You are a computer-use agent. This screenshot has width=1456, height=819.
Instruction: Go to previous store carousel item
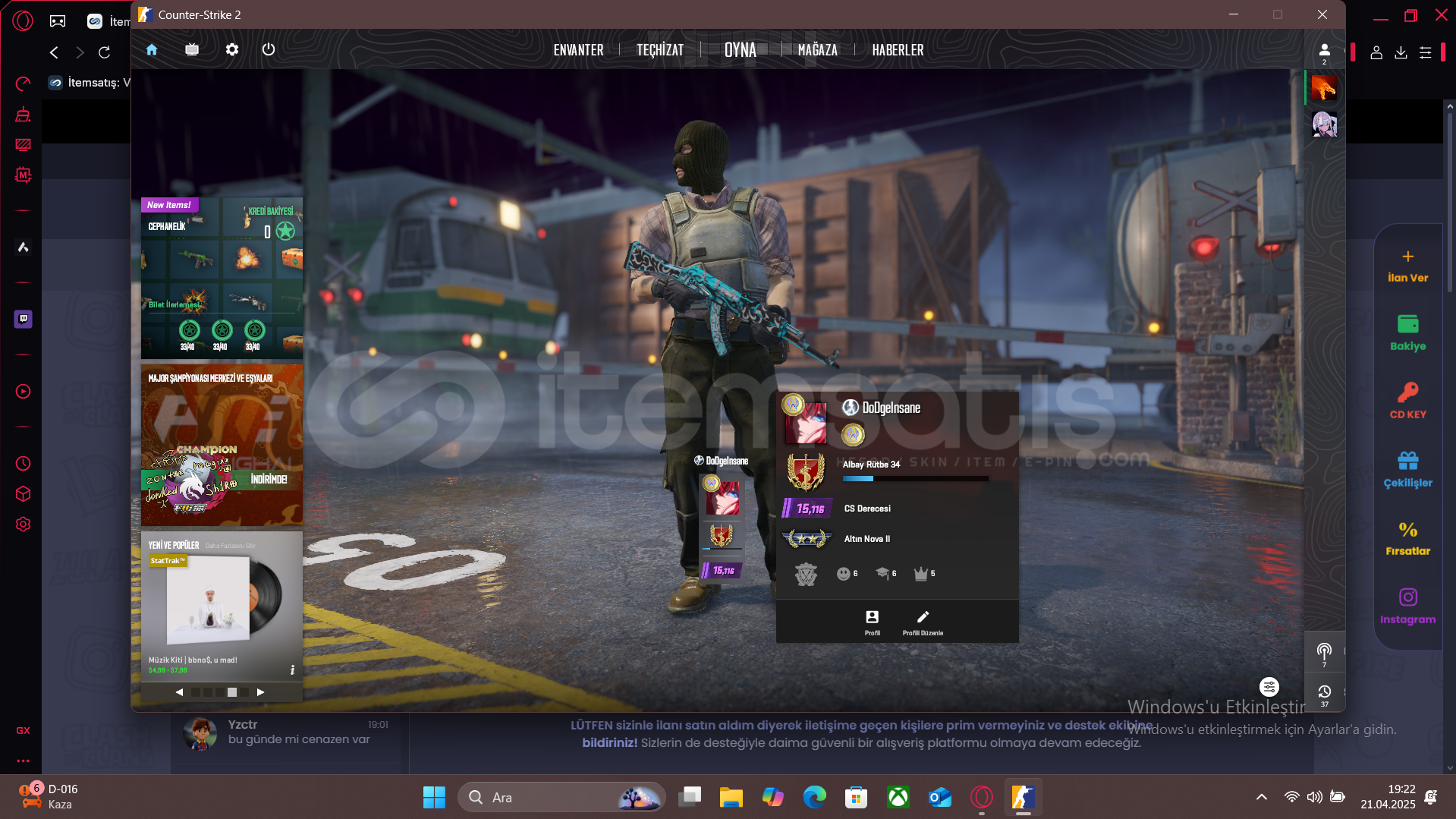point(179,692)
